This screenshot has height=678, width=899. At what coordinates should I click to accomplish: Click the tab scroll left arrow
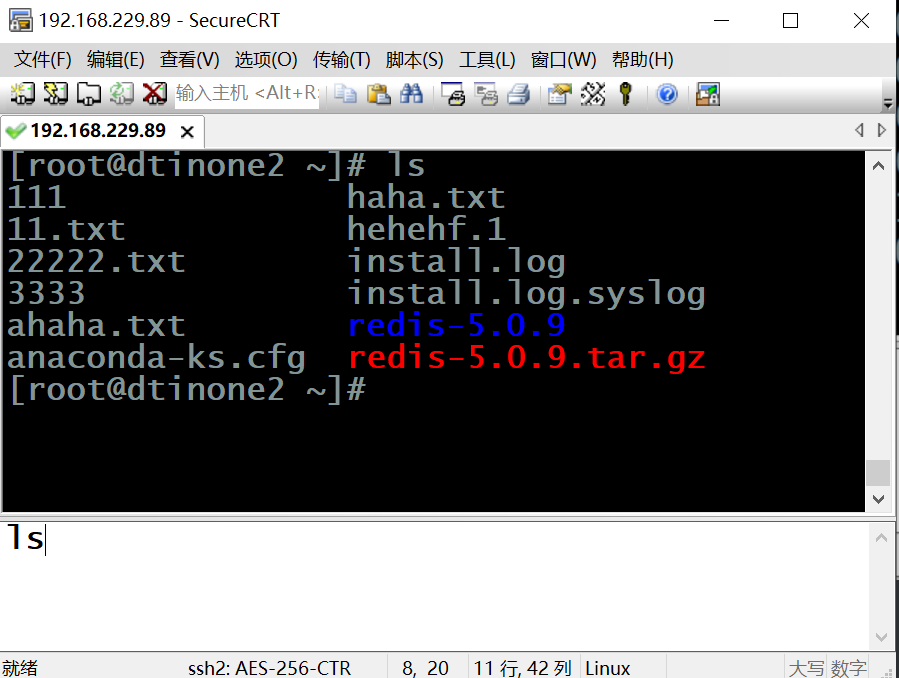859,131
